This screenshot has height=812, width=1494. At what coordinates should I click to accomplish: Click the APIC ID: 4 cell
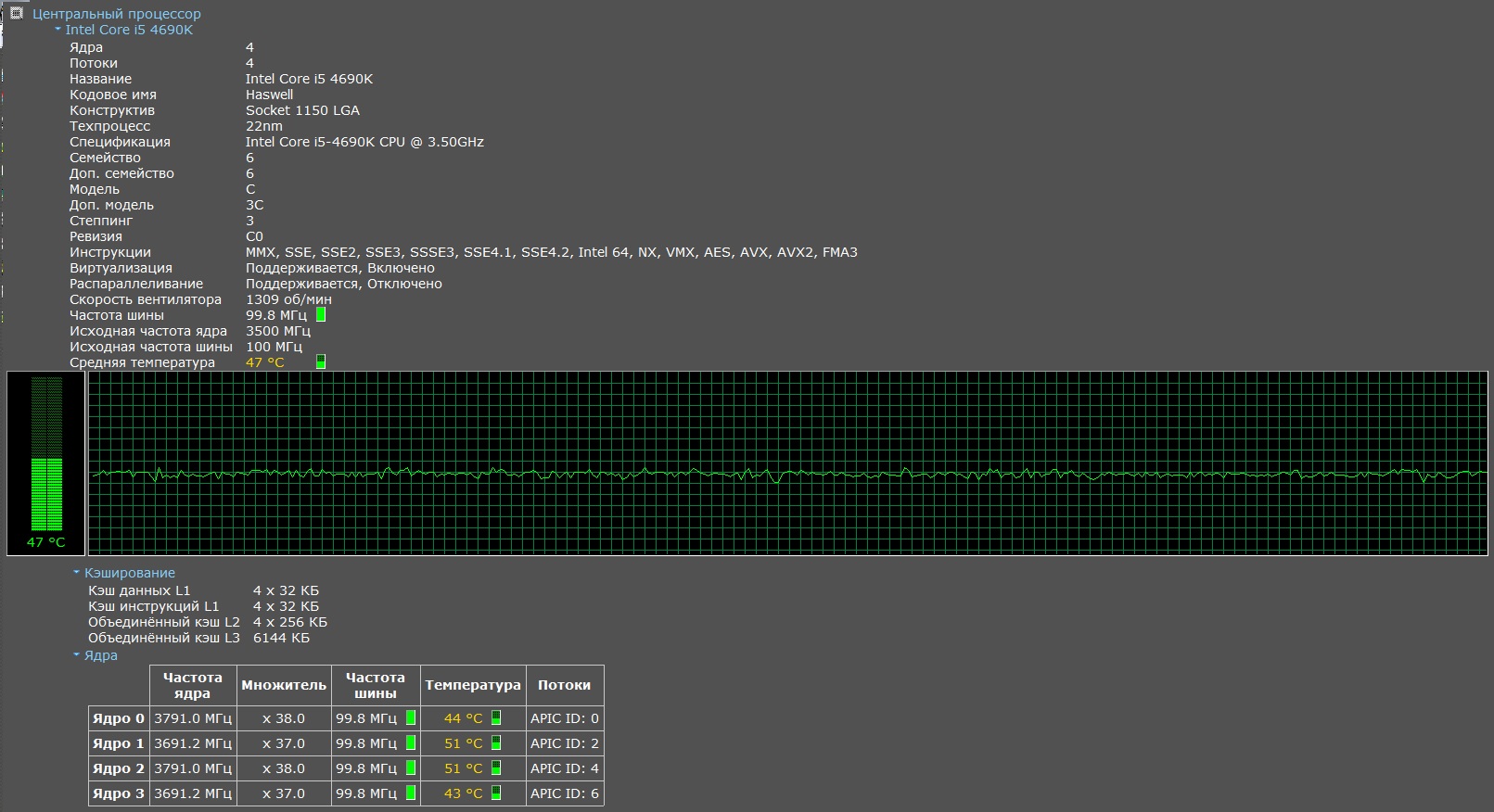click(565, 768)
